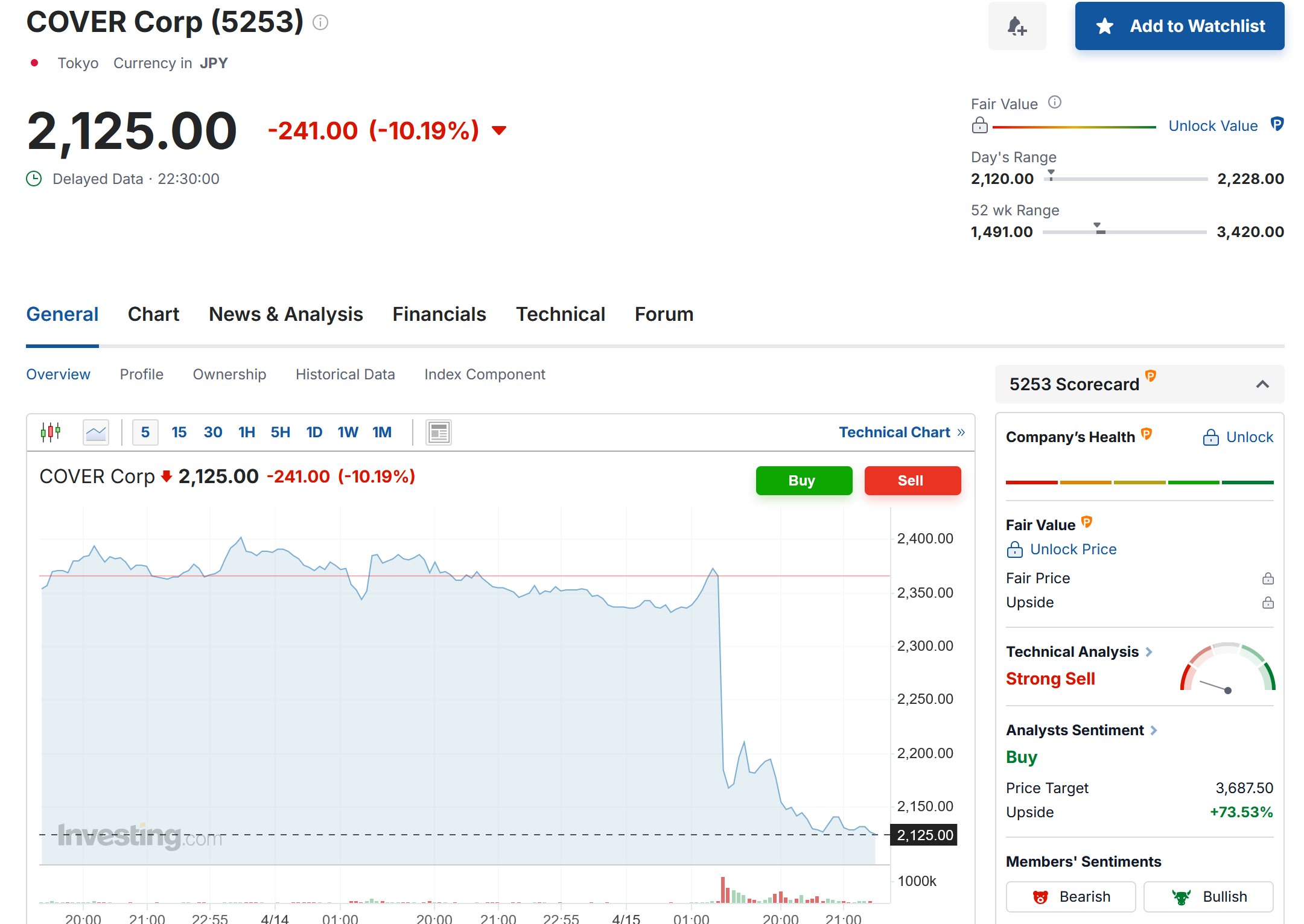Select the 1W chart interval
The width and height of the screenshot is (1304, 924).
click(x=348, y=432)
